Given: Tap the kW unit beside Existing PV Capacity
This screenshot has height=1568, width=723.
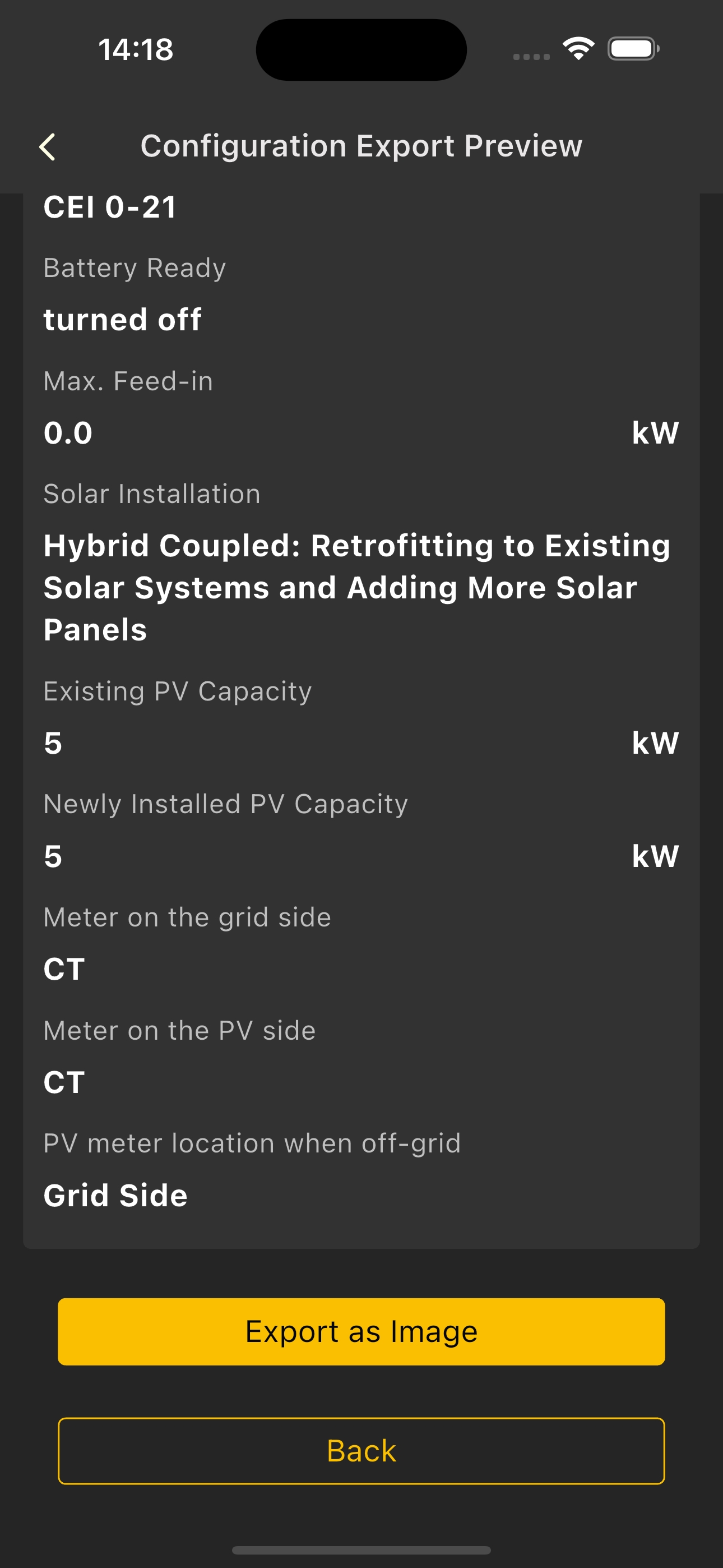Looking at the screenshot, I should pos(655,743).
